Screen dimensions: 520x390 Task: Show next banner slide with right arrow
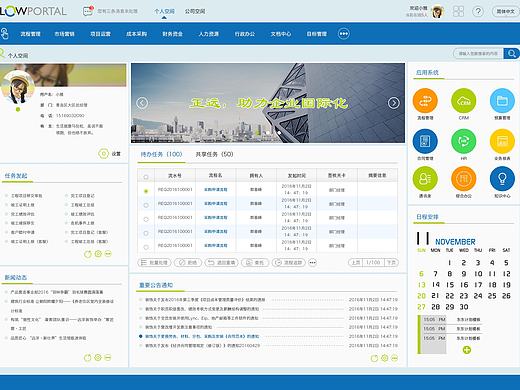click(x=394, y=103)
